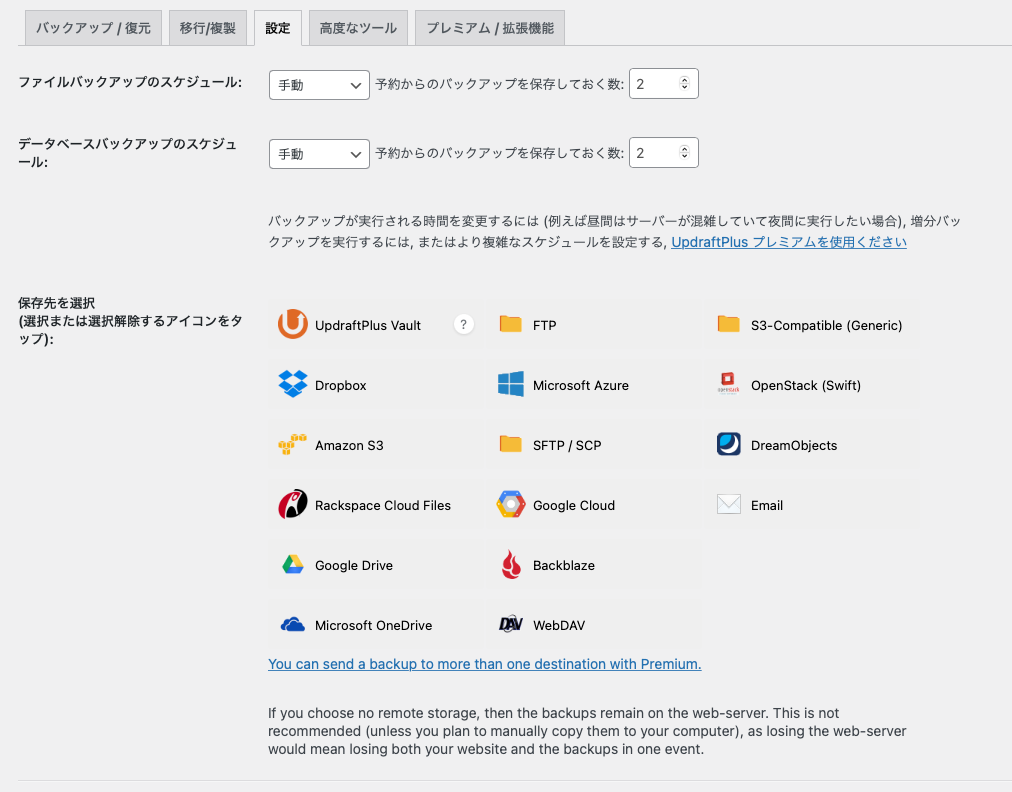Select the Microsoft Azure logo icon

(x=511, y=384)
